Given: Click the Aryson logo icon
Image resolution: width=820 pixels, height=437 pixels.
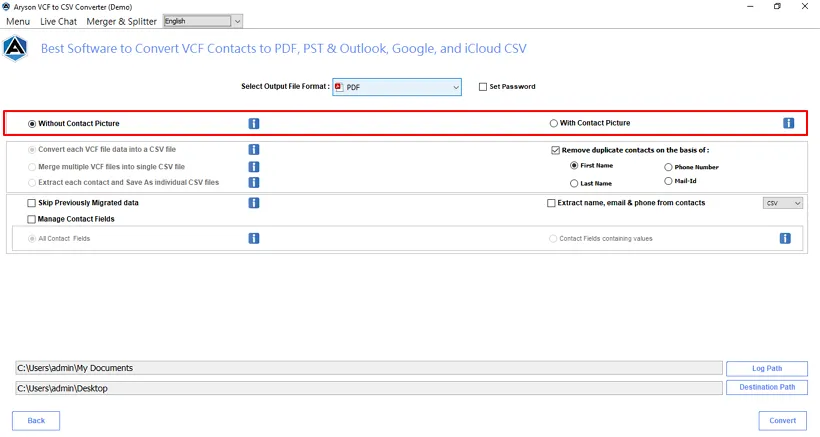Looking at the screenshot, I should (15, 48).
